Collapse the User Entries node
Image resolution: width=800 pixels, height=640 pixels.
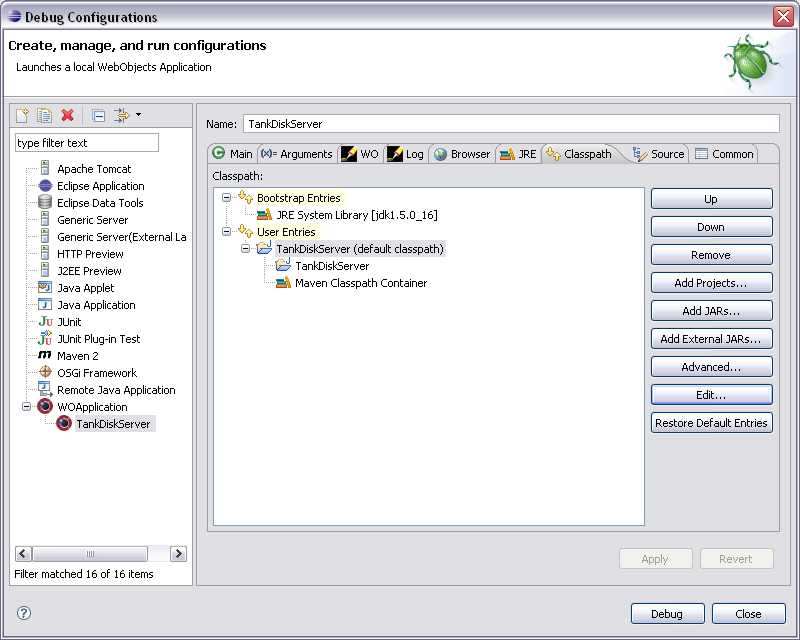click(227, 232)
